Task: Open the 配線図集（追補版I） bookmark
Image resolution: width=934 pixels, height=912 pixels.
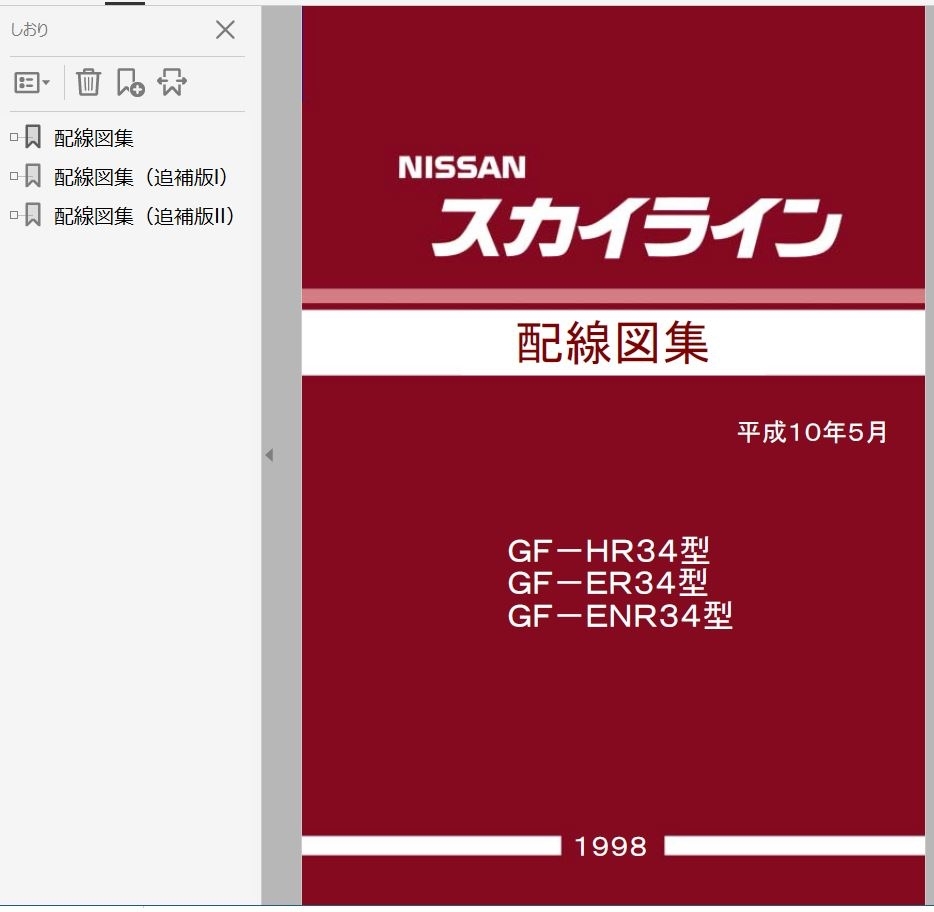Action: click(141, 177)
